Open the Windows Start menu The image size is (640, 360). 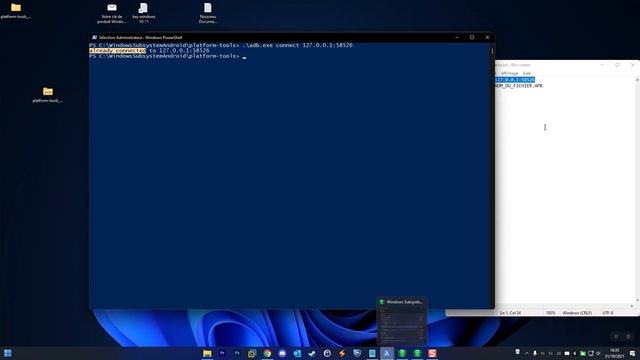[x=8, y=353]
